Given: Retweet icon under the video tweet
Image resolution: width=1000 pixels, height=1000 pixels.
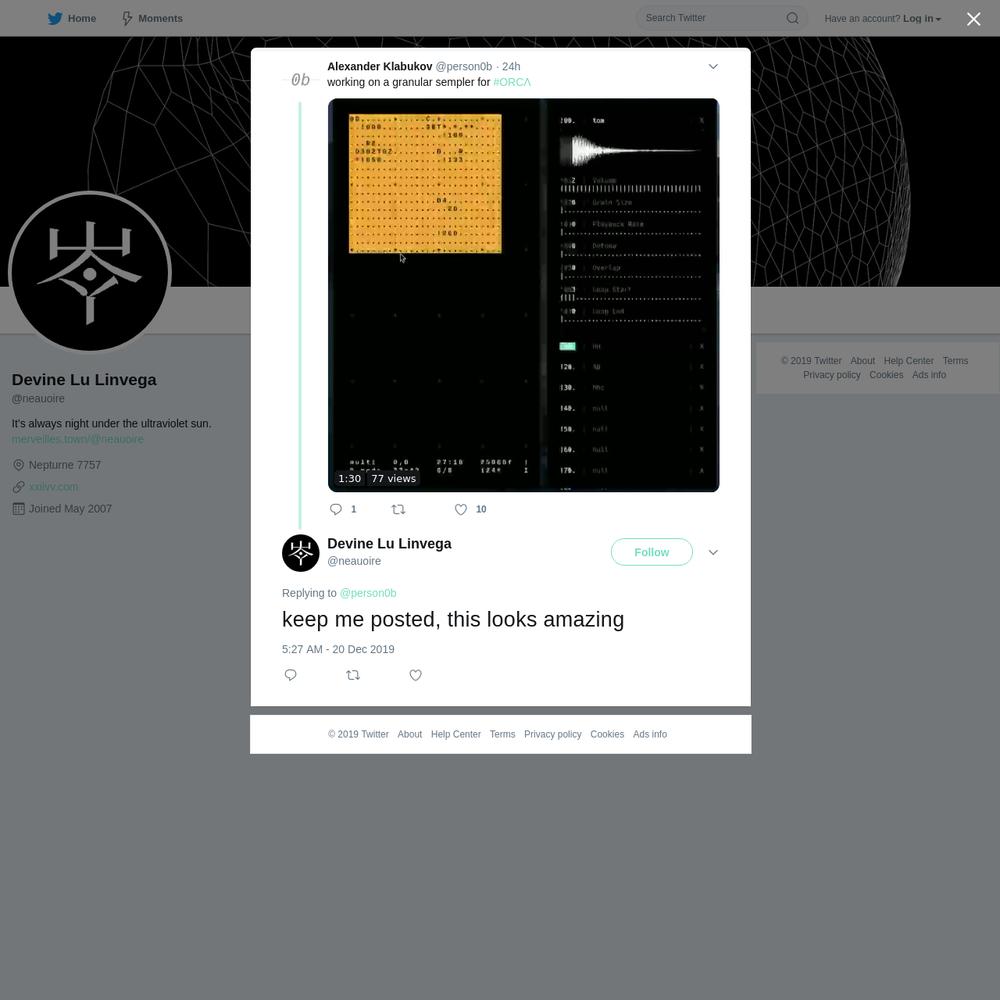Looking at the screenshot, I should 398,509.
